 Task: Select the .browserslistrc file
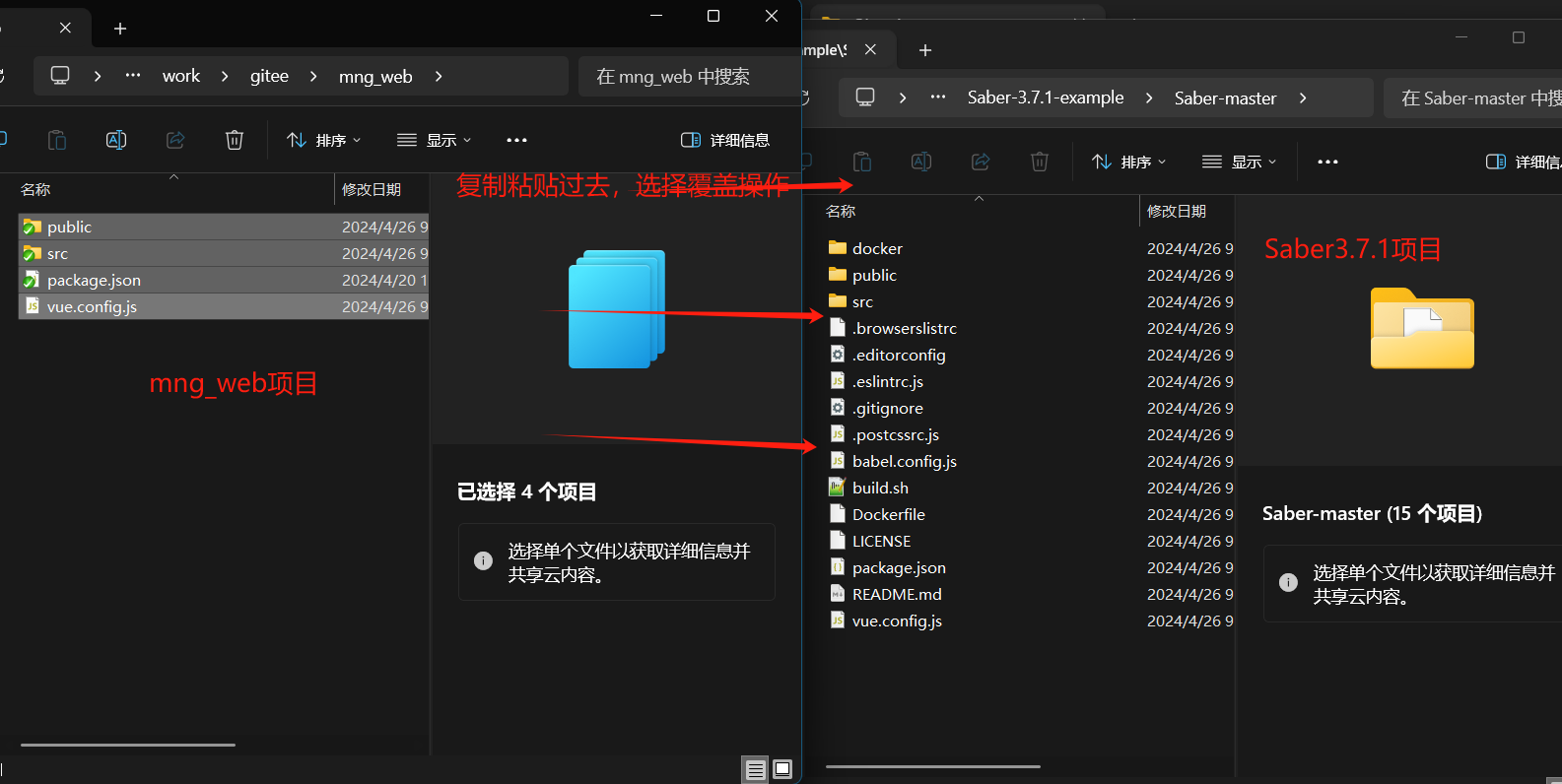coord(1029,328)
